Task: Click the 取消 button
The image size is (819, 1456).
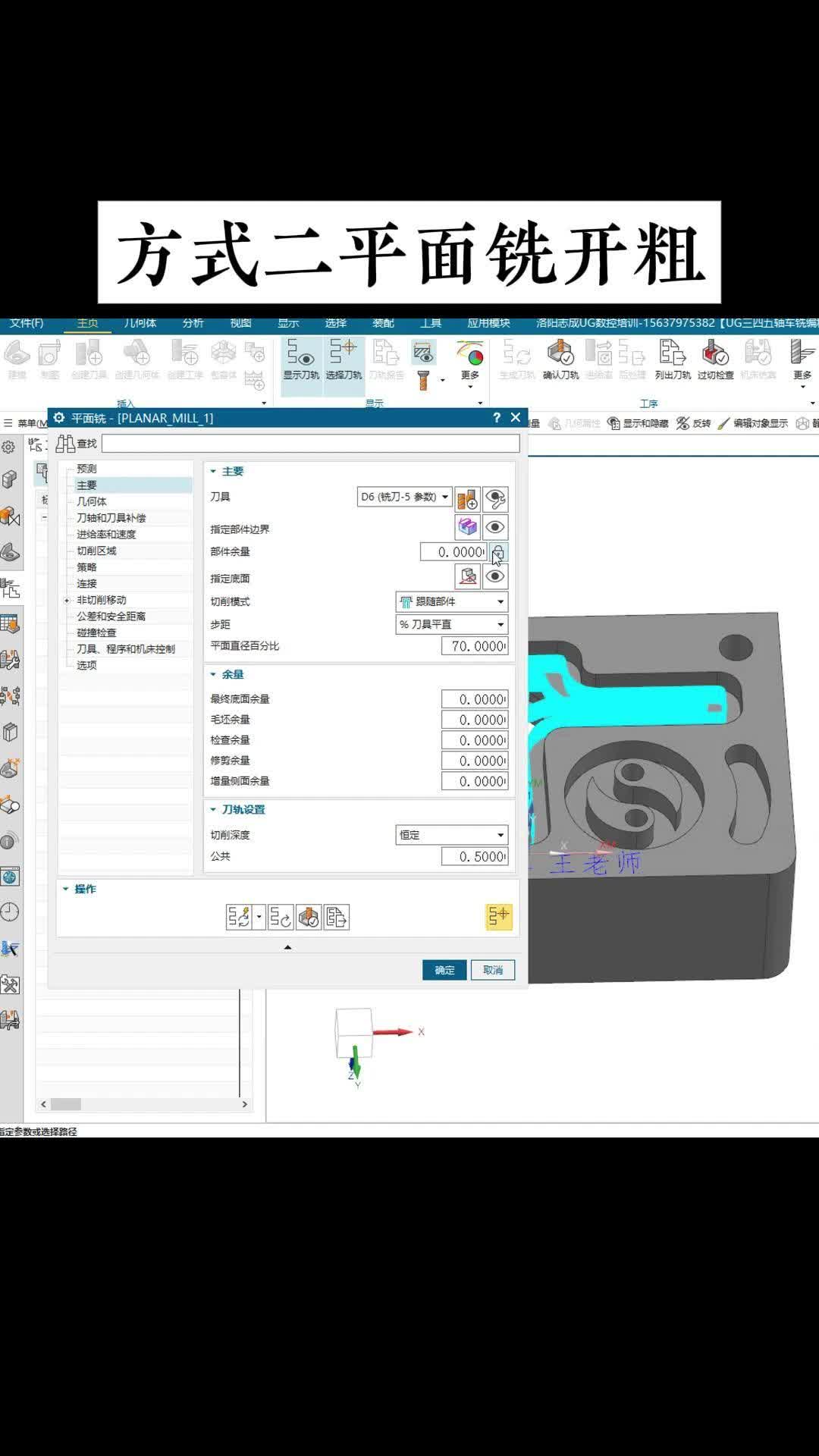Action: (493, 970)
